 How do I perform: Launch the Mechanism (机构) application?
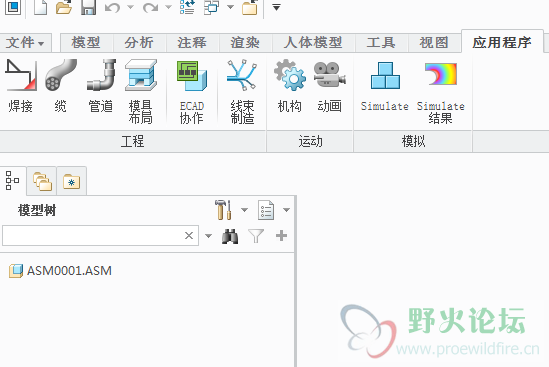pos(290,86)
